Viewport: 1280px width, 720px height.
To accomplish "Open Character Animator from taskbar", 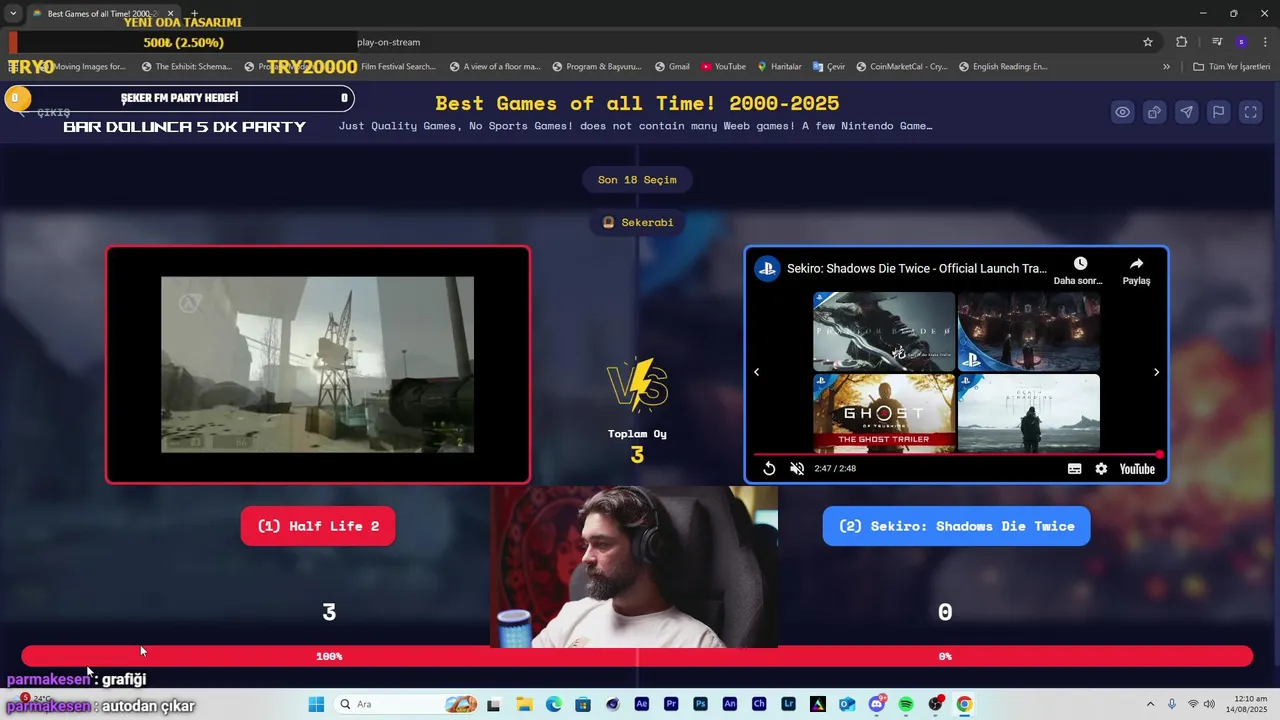I will pos(759,704).
